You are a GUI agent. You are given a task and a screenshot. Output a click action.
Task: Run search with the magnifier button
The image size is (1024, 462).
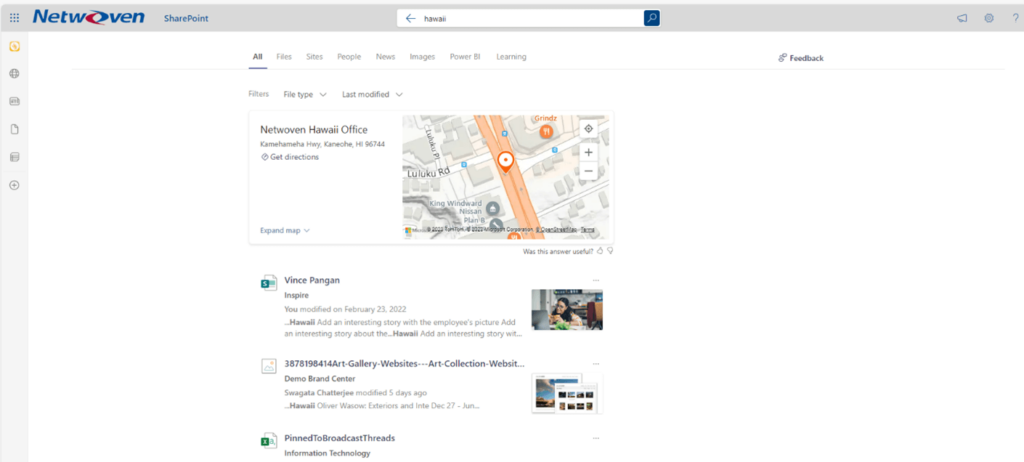pyautogui.click(x=651, y=18)
